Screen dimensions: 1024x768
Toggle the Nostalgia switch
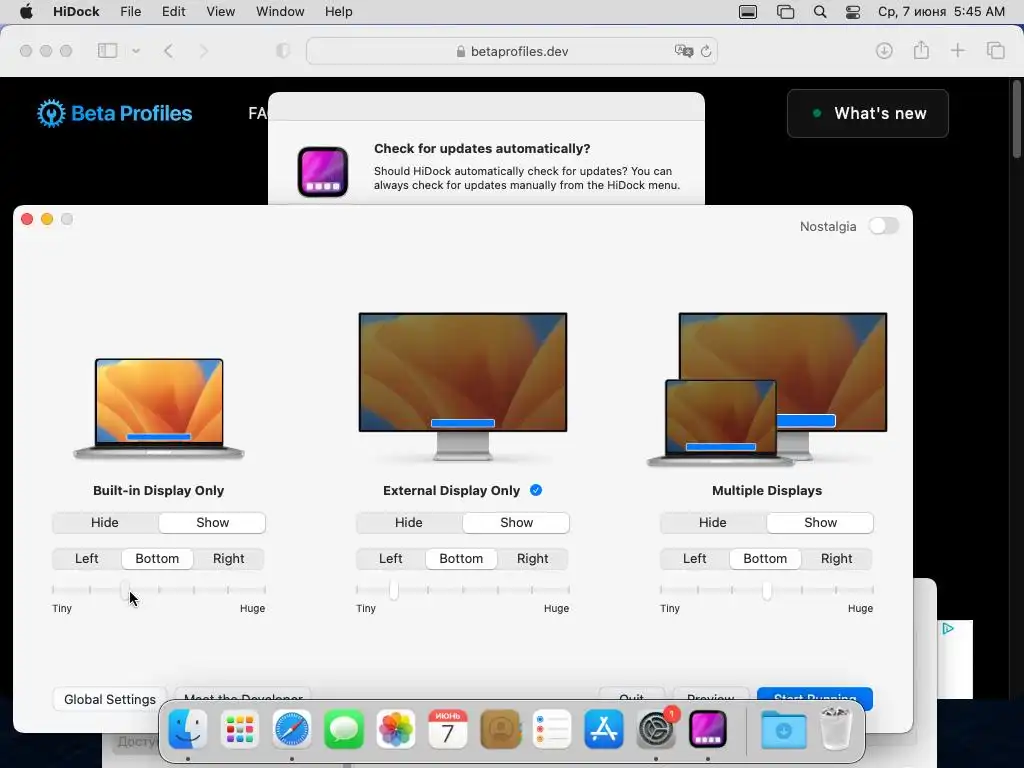[884, 226]
